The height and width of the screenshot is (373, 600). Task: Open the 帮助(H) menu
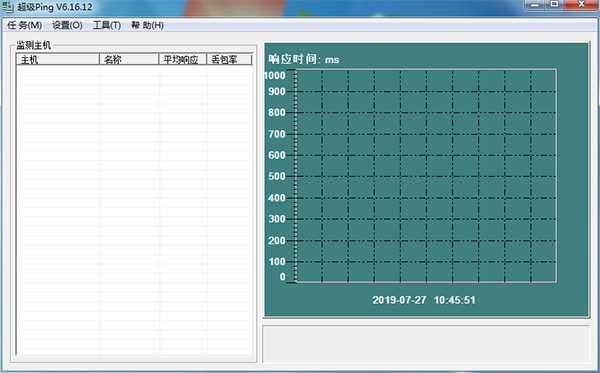pyautogui.click(x=147, y=25)
